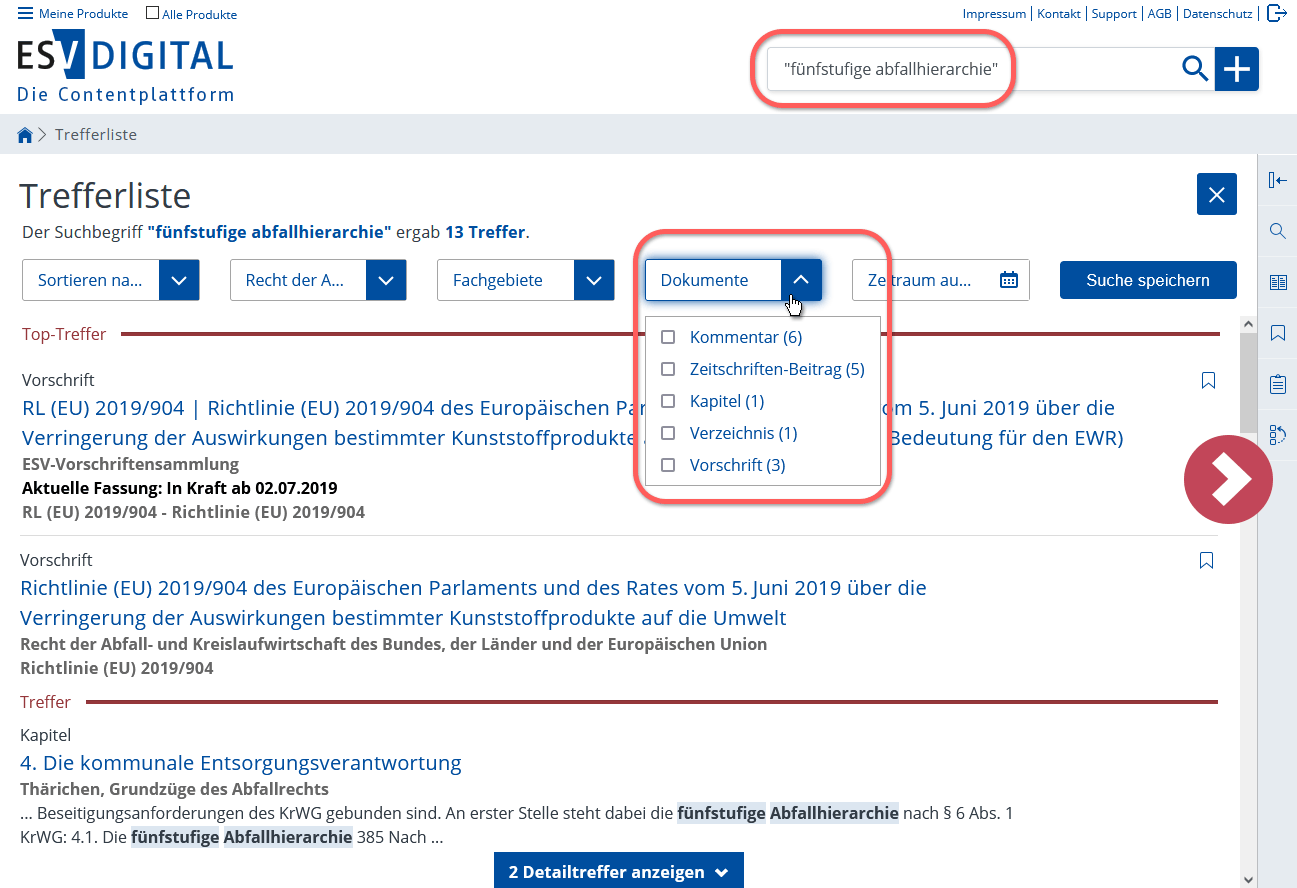Check the Kommentar (6) filter checkbox
This screenshot has height=888, width=1297.
click(x=668, y=337)
